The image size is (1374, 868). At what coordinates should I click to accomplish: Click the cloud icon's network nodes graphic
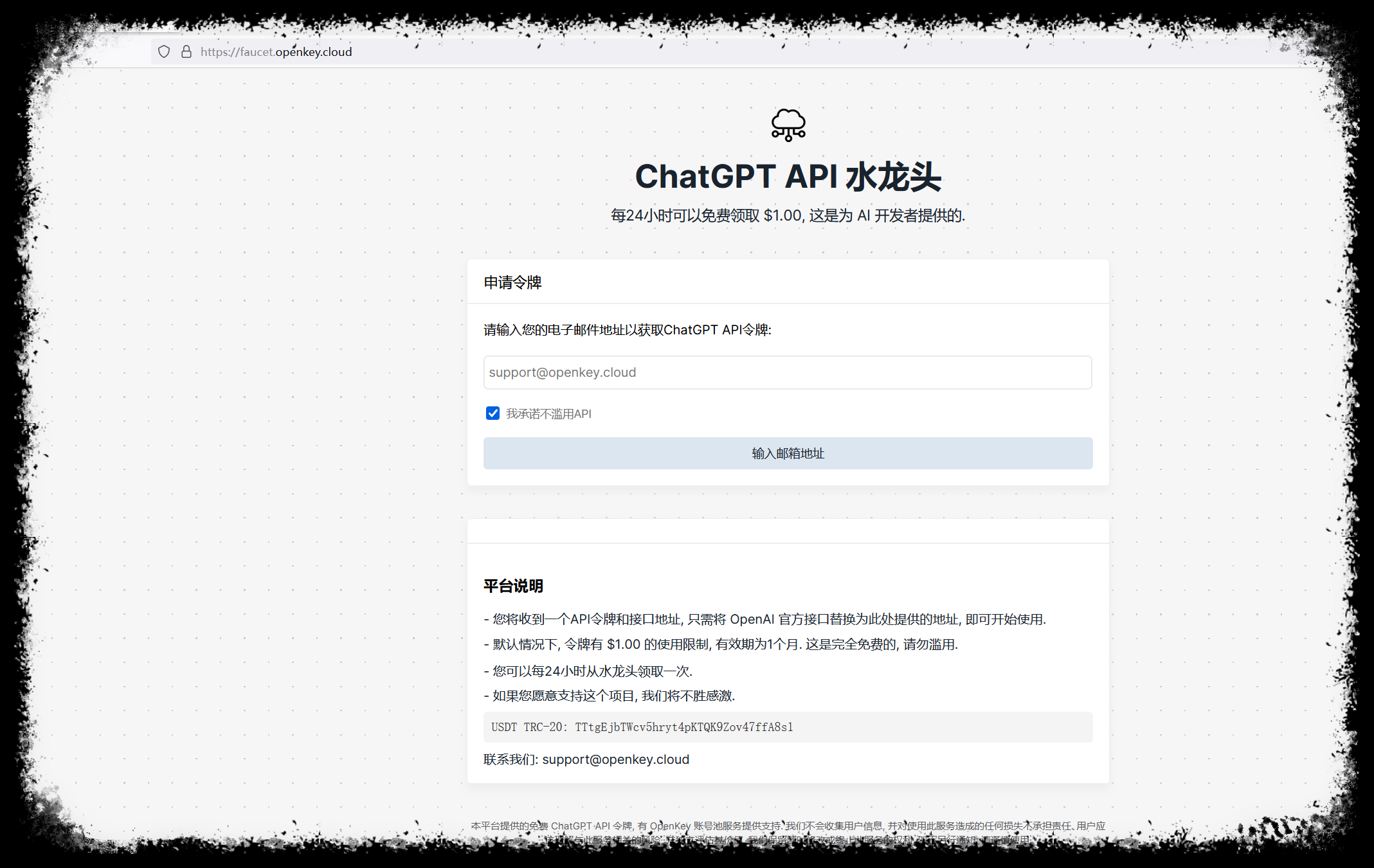tap(787, 135)
